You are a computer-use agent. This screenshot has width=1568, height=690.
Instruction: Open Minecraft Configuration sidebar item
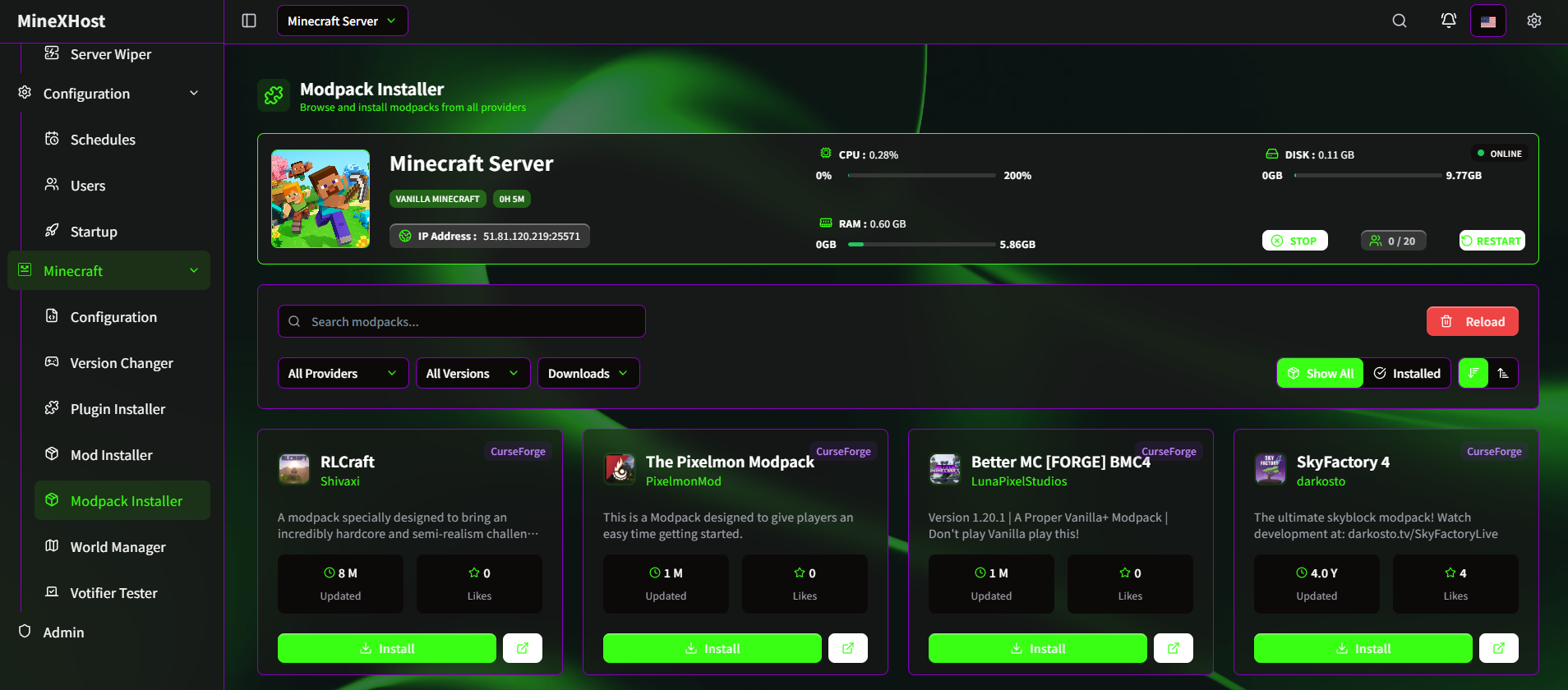tap(122, 317)
